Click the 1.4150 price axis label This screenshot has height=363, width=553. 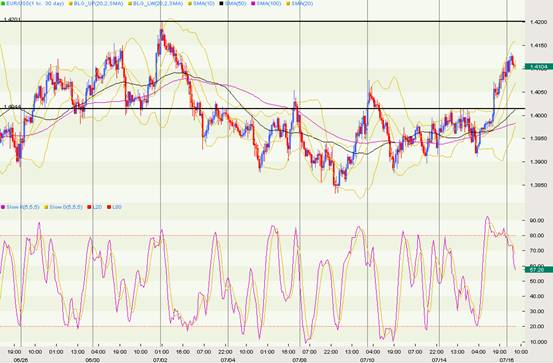tap(538, 45)
